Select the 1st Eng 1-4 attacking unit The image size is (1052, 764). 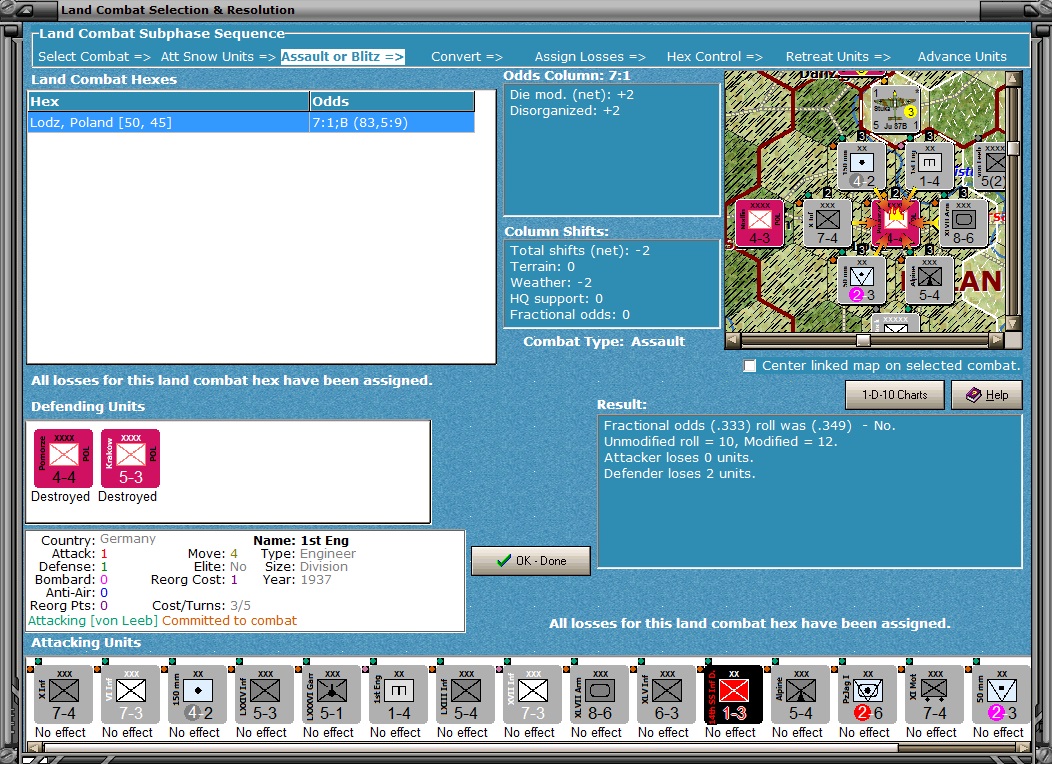tap(399, 695)
